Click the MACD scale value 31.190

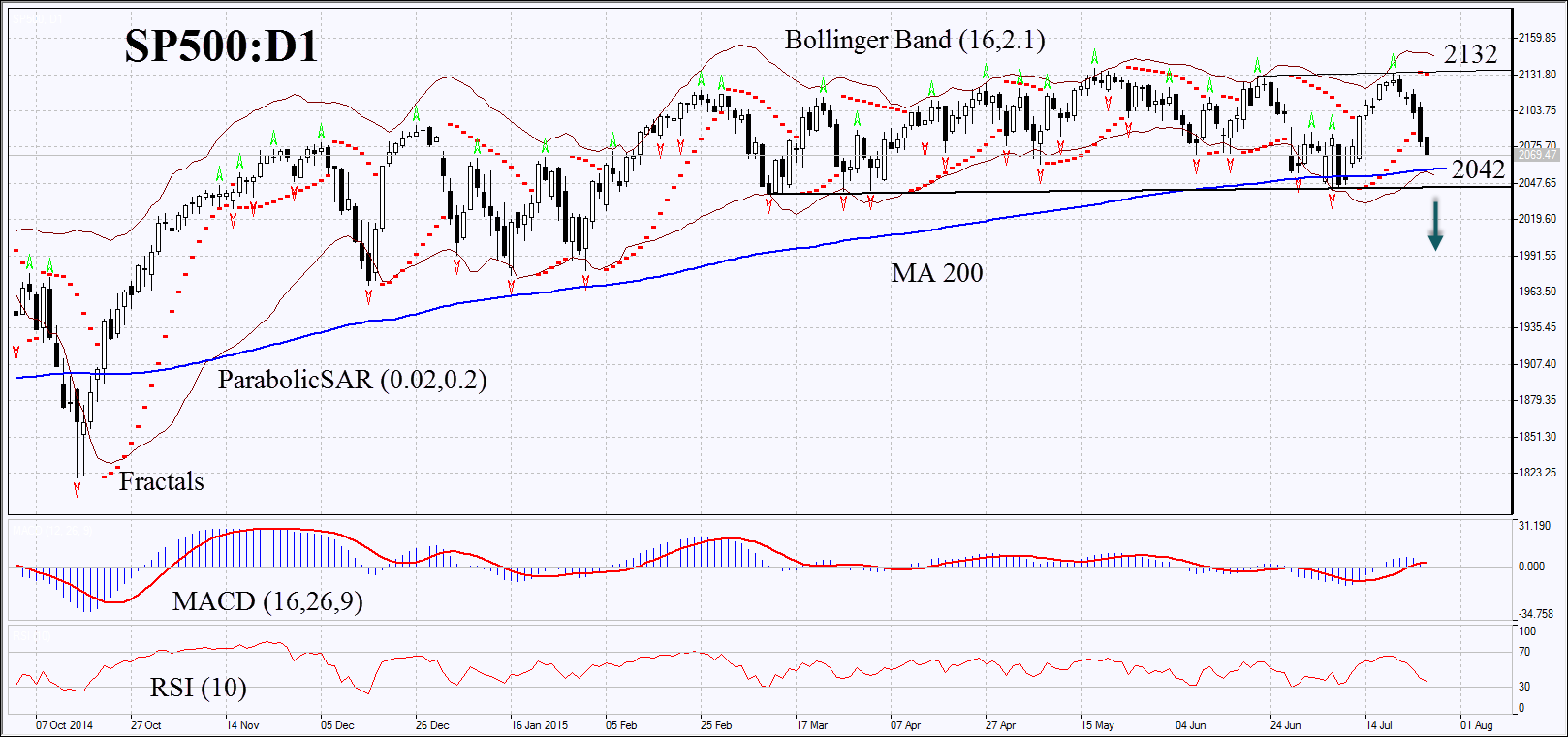[x=1534, y=526]
